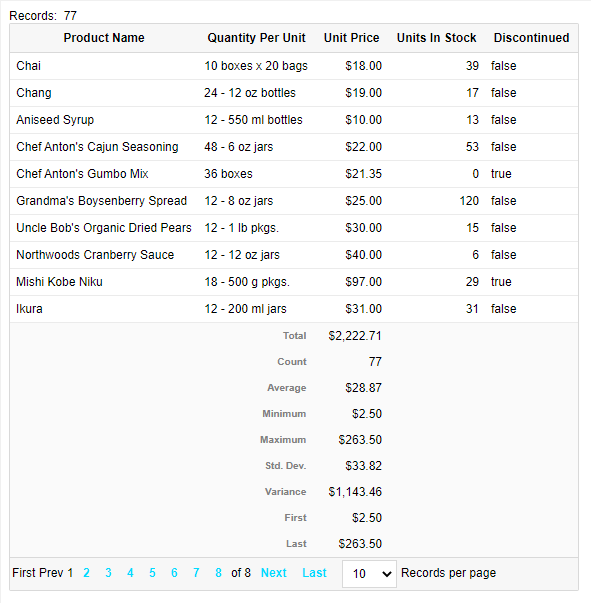This screenshot has width=591, height=603.
Task: Sort by Units In Stock header
Action: [x=436, y=38]
